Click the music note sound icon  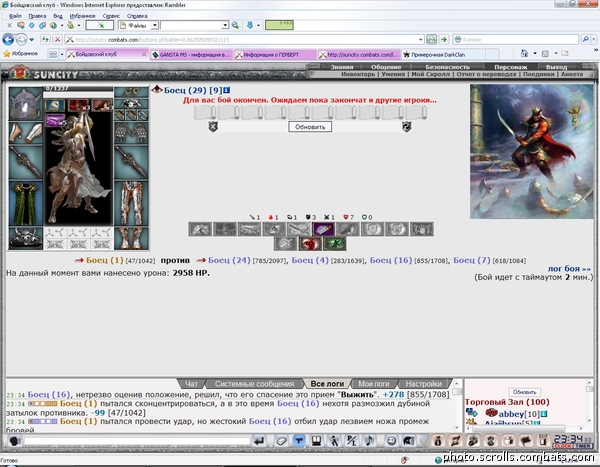[x=369, y=441]
